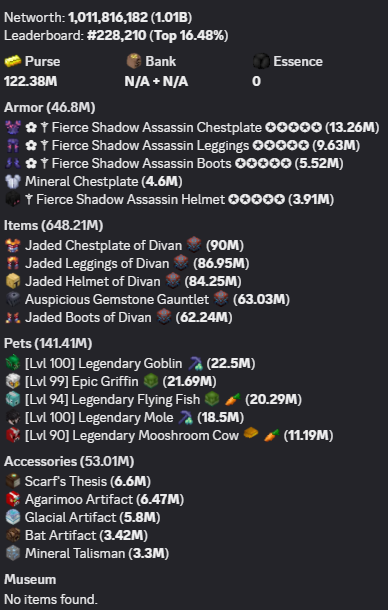Image resolution: width=388 pixels, height=610 pixels.
Task: Click the black Essence cube icon
Action: pos(261,61)
